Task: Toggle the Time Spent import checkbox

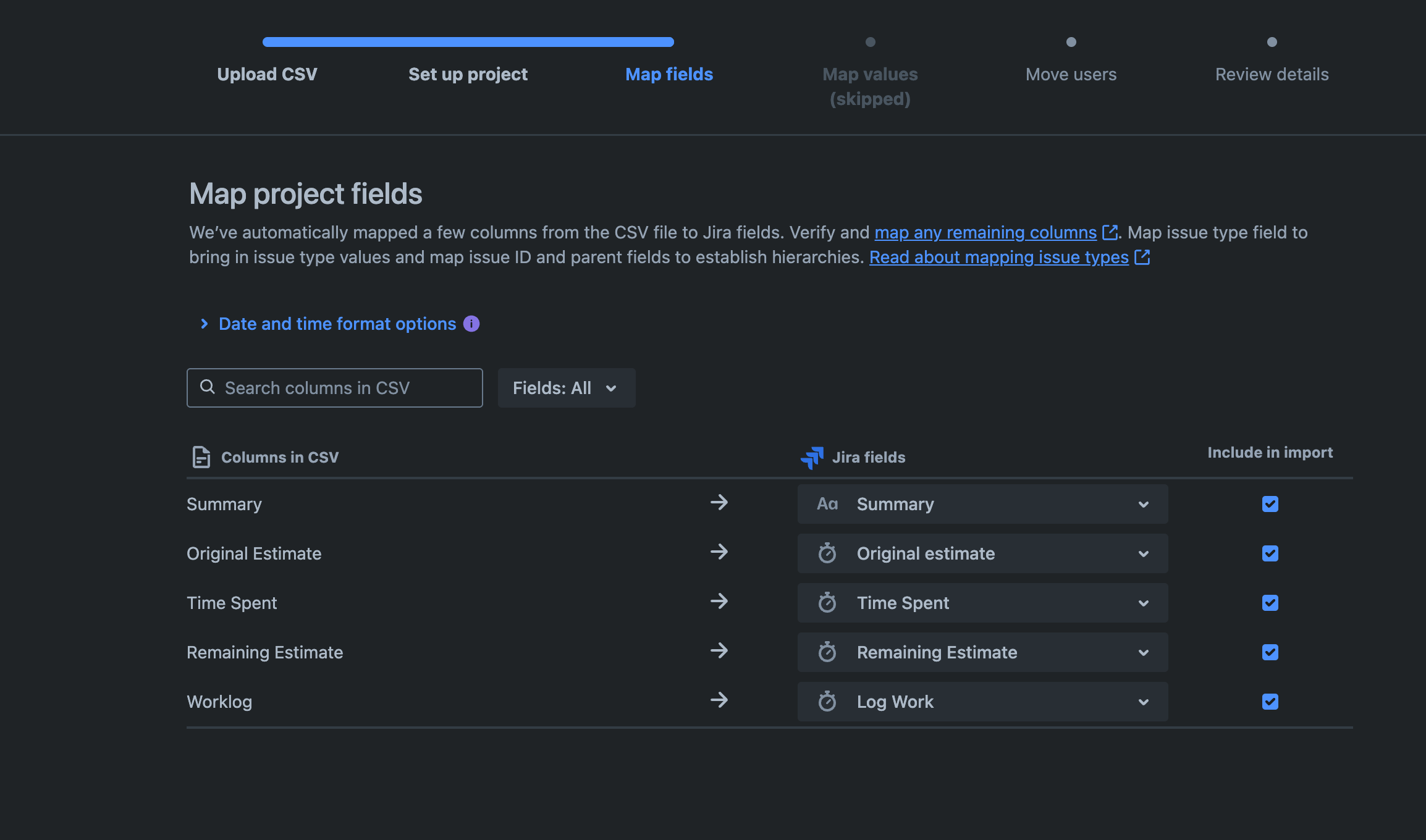Action: pos(1270,603)
